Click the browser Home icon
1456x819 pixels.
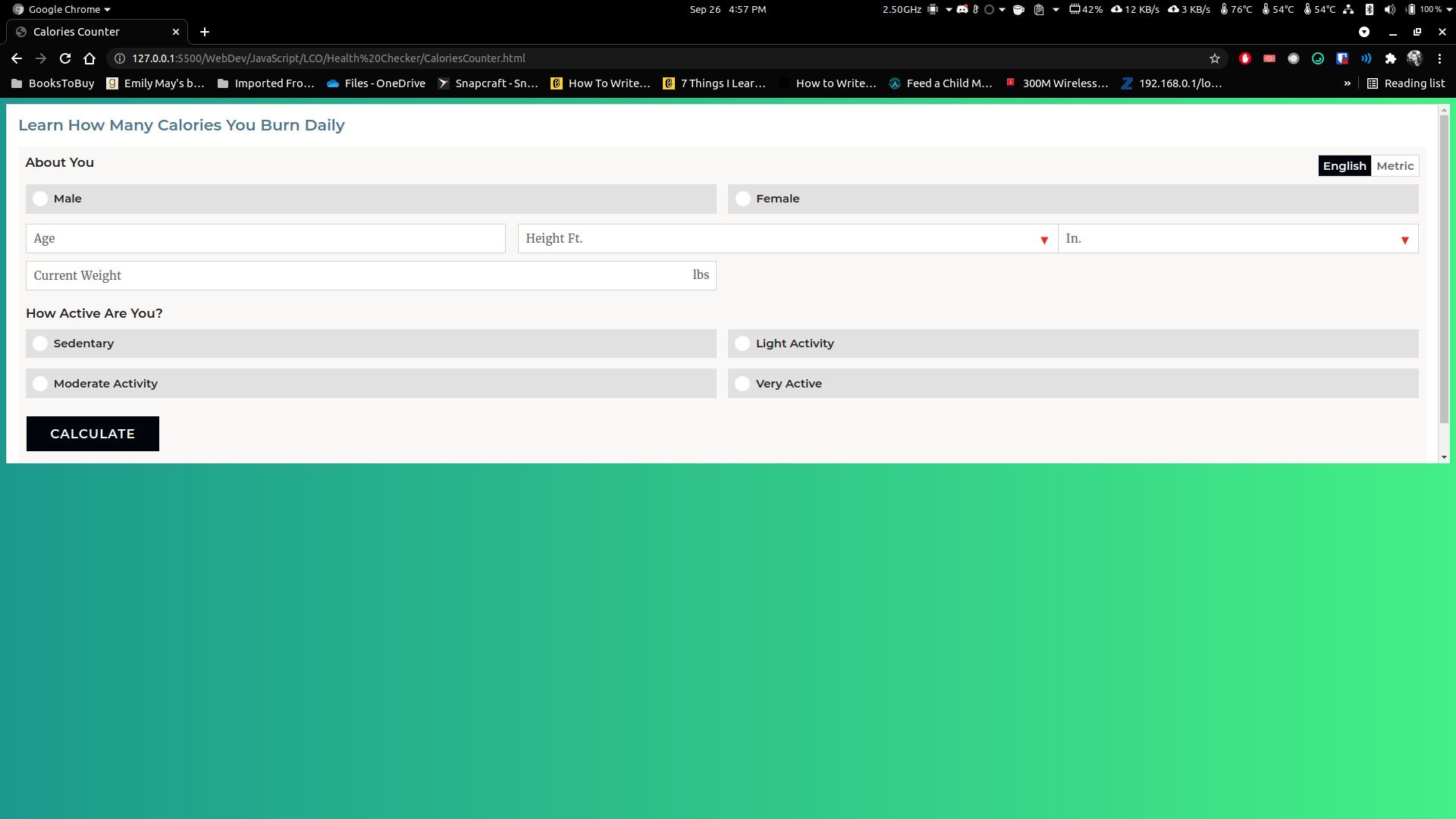click(x=89, y=58)
